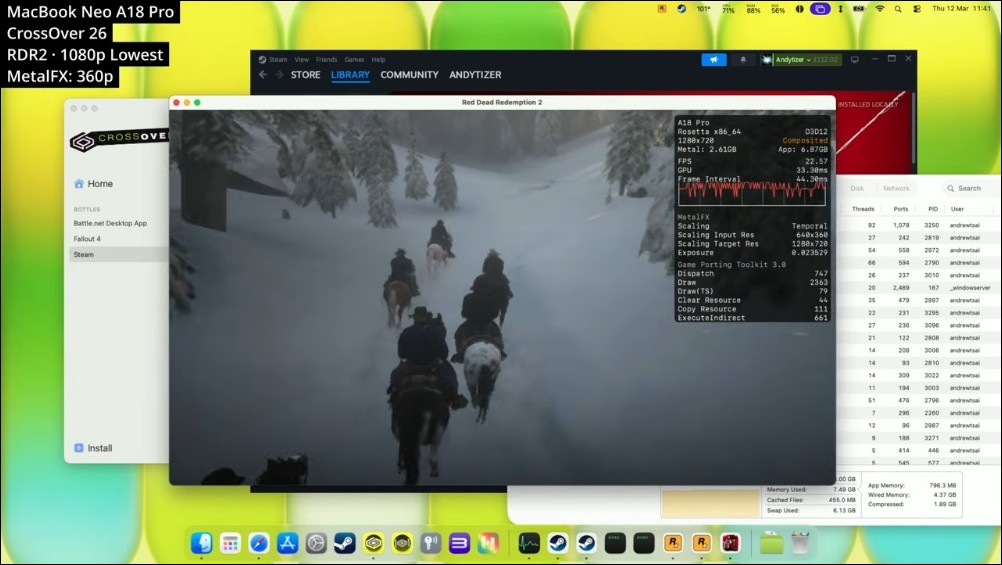Switch to Network tab in Activity Monitor
The image size is (1002, 565).
coord(896,189)
